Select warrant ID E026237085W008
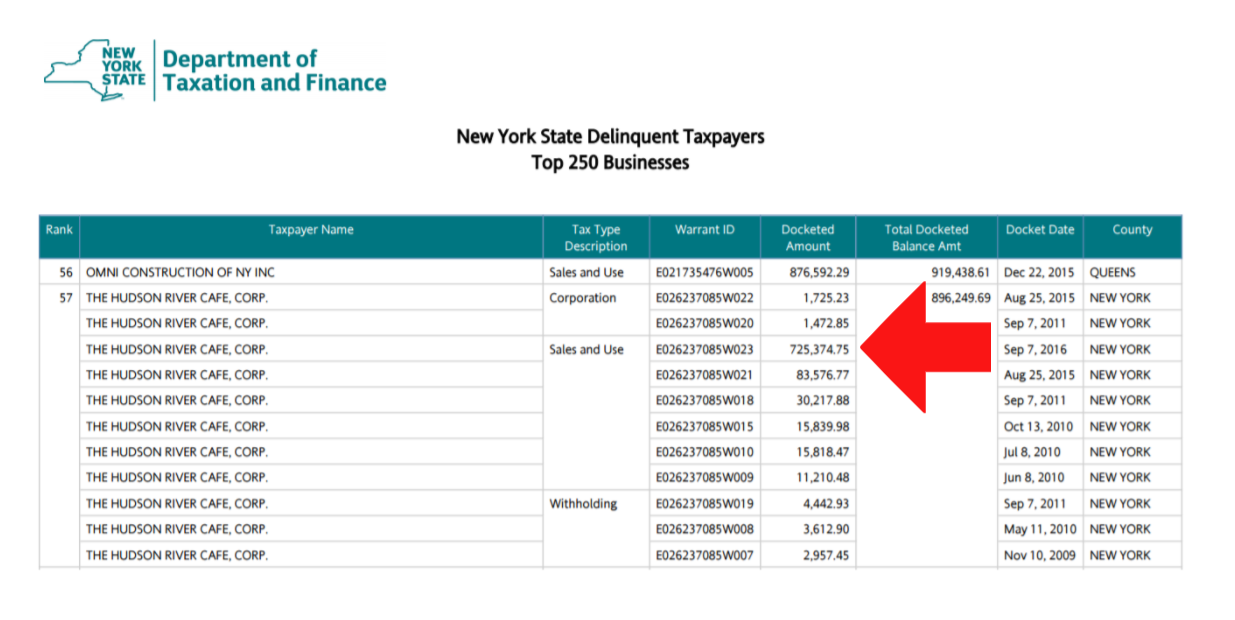Screen dimensions: 1235x620 [705, 529]
